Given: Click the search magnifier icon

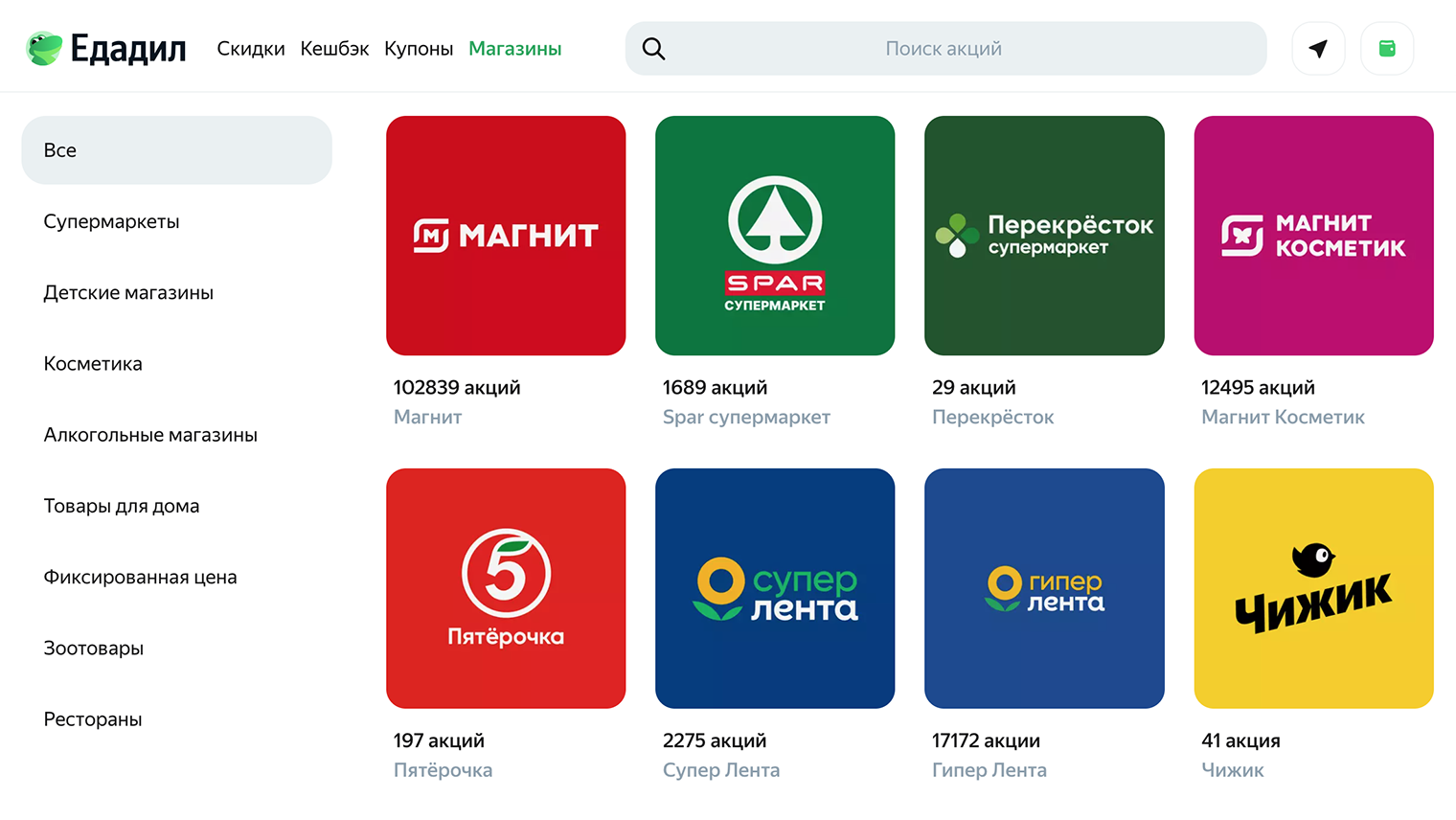Looking at the screenshot, I should tap(653, 49).
